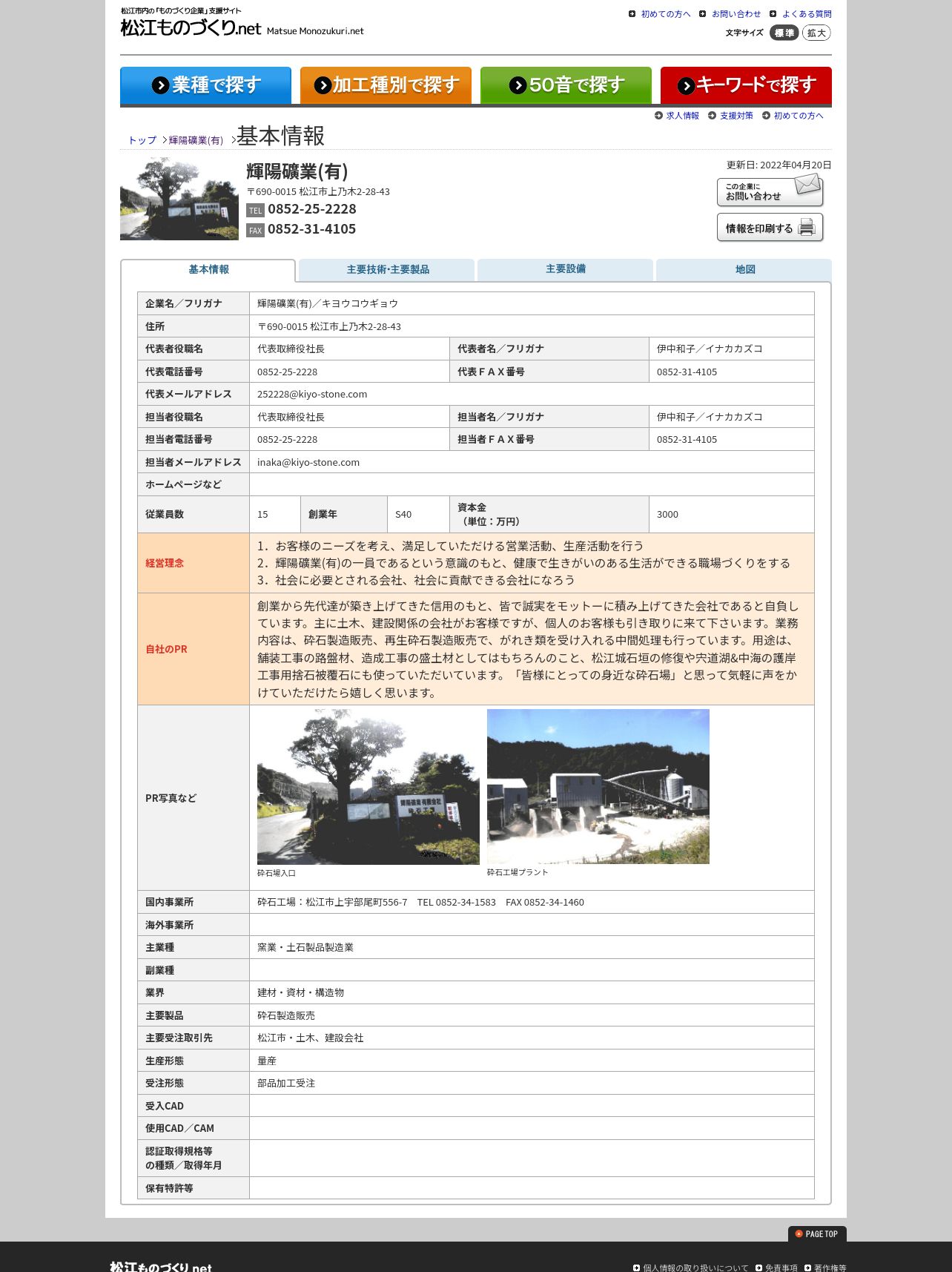Open 初めての方へ link under navigation bar
This screenshot has width=952, height=1272.
point(799,116)
